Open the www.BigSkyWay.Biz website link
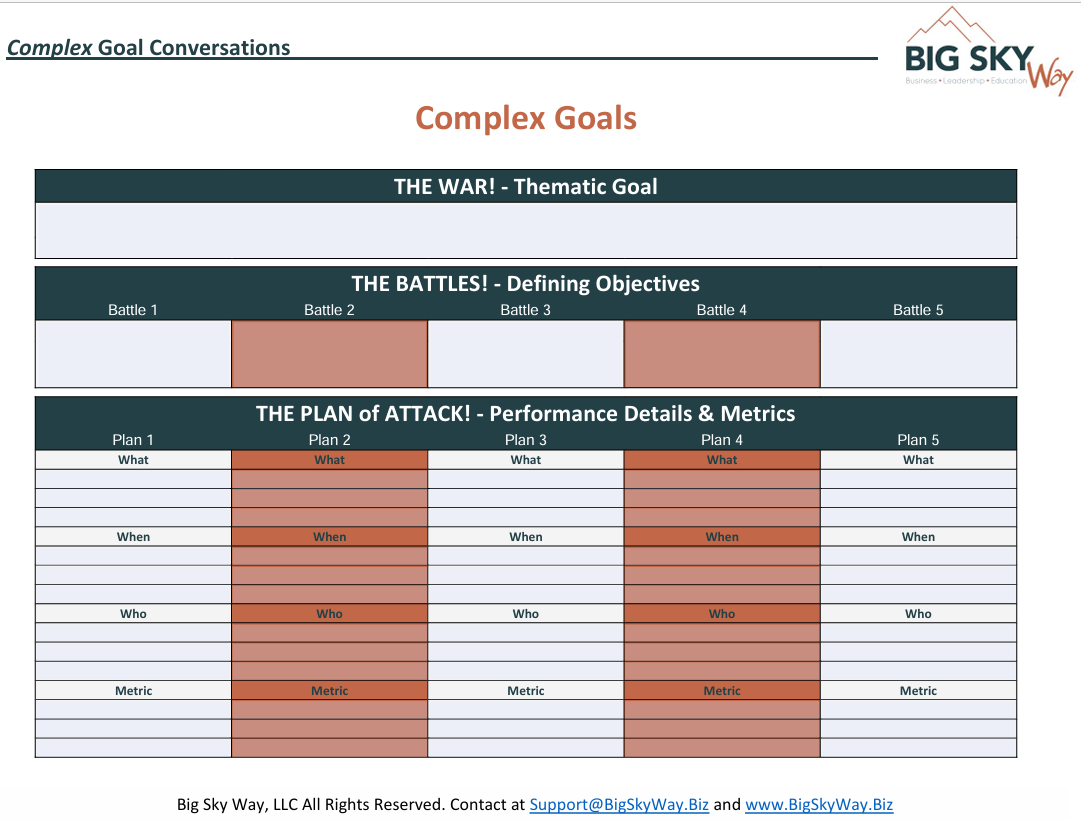1081x824 pixels. pyautogui.click(x=819, y=804)
